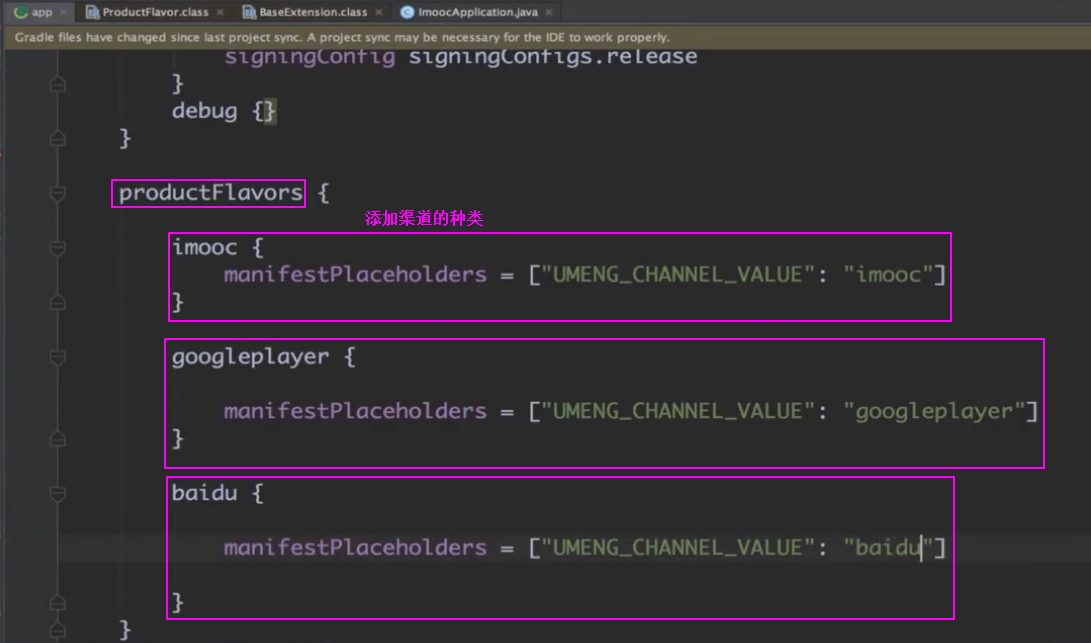
Task: Click the imooc flavor name
Action: (205, 247)
